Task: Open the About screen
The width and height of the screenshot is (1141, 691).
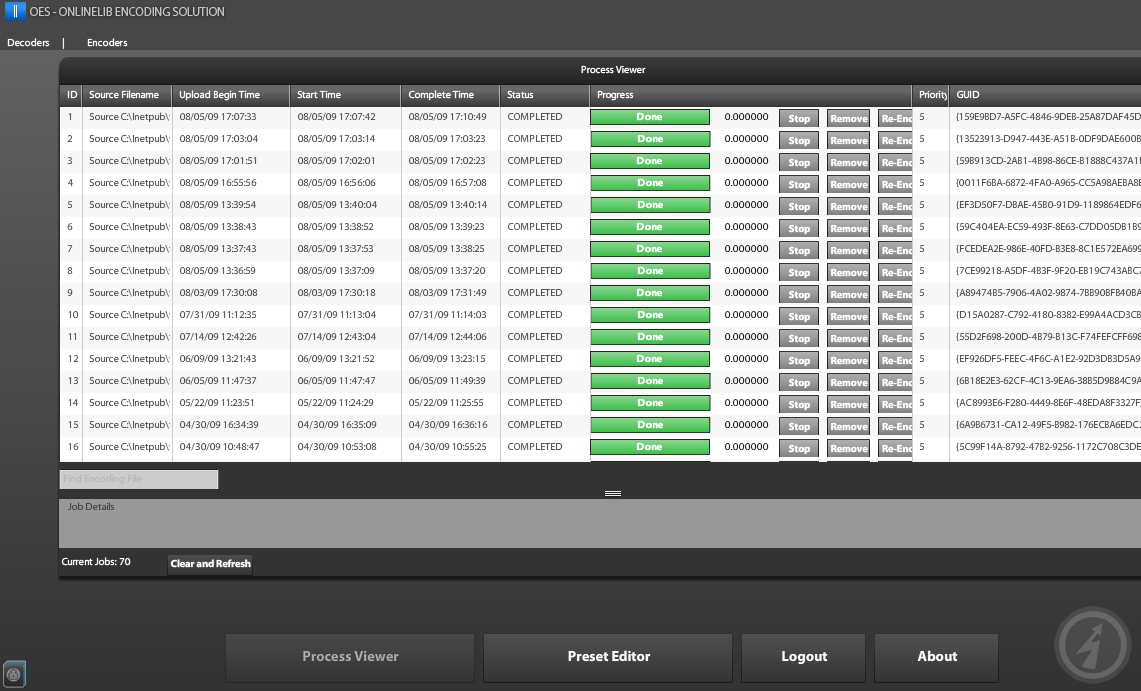Action: (936, 657)
